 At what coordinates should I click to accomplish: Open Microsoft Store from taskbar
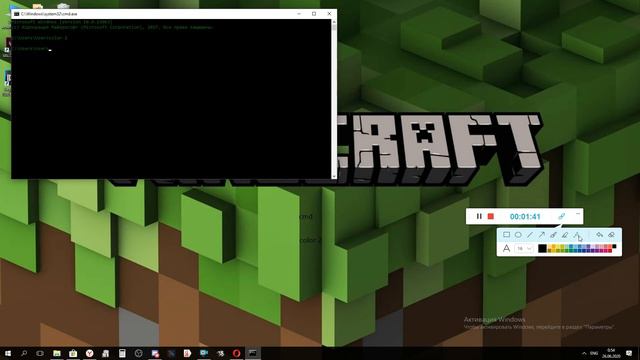pos(73,353)
